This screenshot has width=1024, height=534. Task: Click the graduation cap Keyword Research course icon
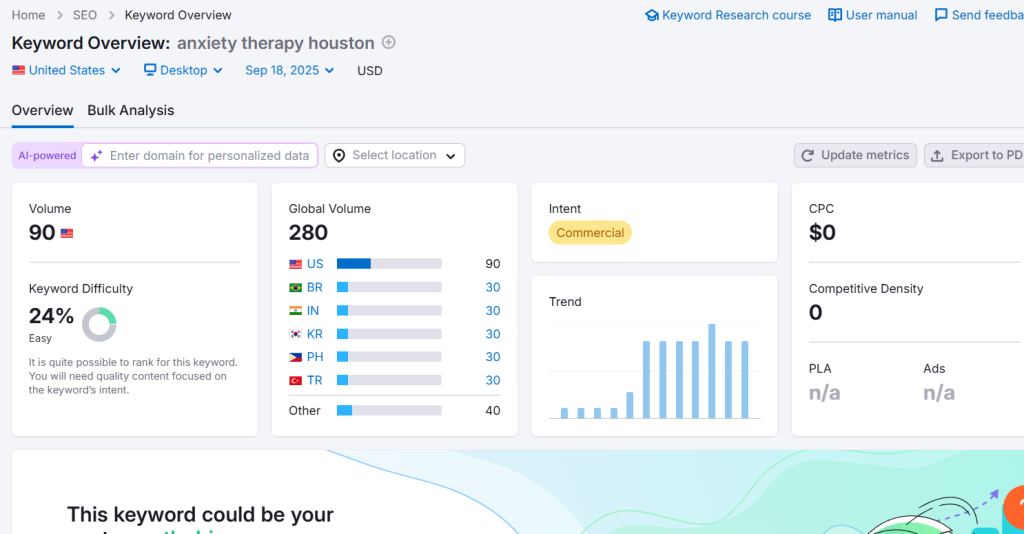pos(652,15)
